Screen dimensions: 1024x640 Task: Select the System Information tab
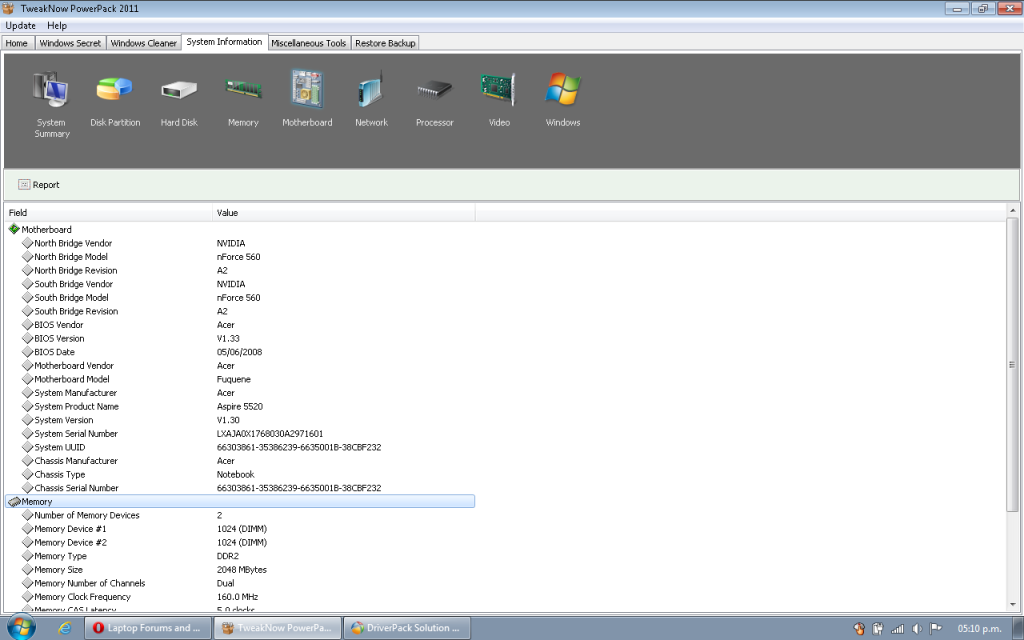(x=224, y=42)
